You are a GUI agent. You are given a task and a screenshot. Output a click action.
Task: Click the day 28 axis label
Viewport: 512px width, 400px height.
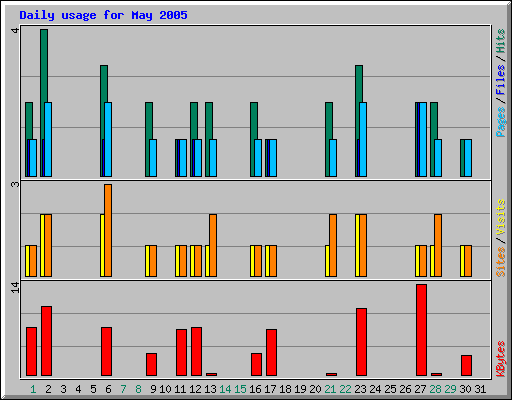coord(435,389)
